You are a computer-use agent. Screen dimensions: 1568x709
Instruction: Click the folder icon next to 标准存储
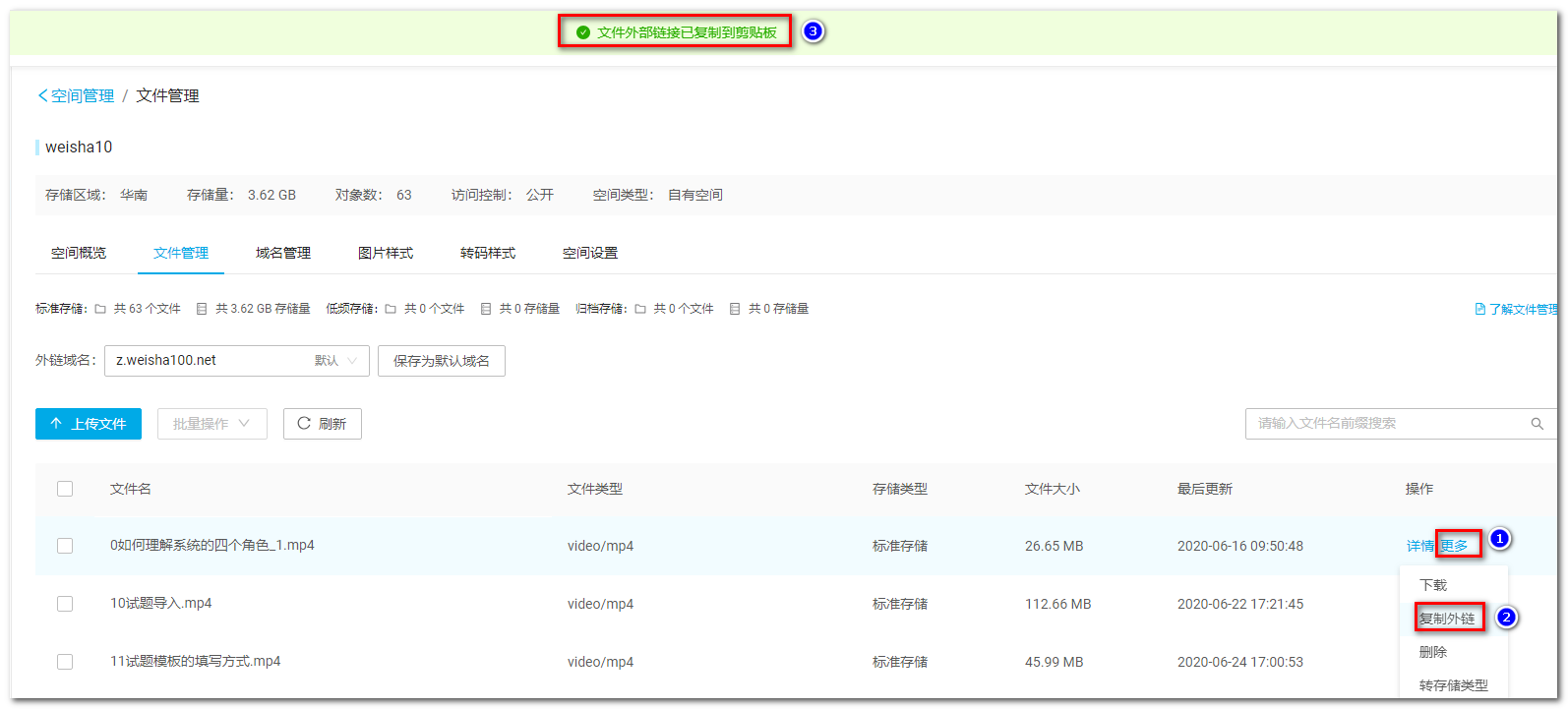[100, 309]
